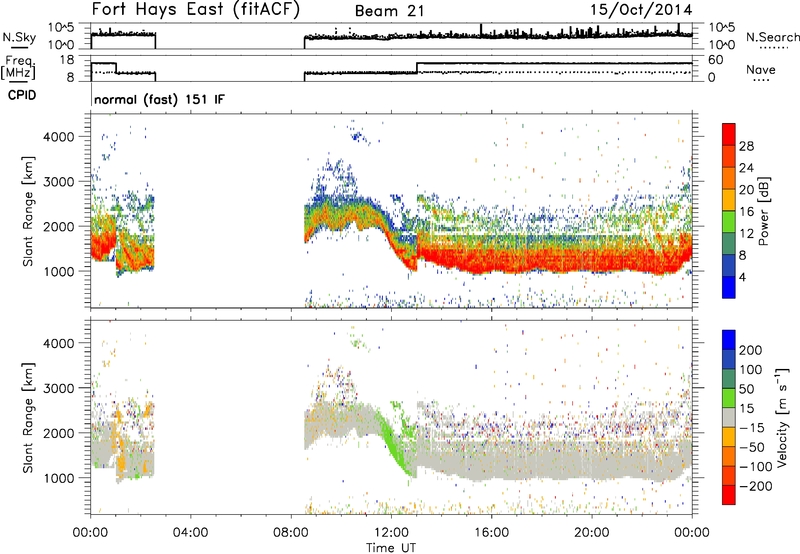Click the "50" tick on Velocity color bar
800x554 pixels.
point(746,389)
